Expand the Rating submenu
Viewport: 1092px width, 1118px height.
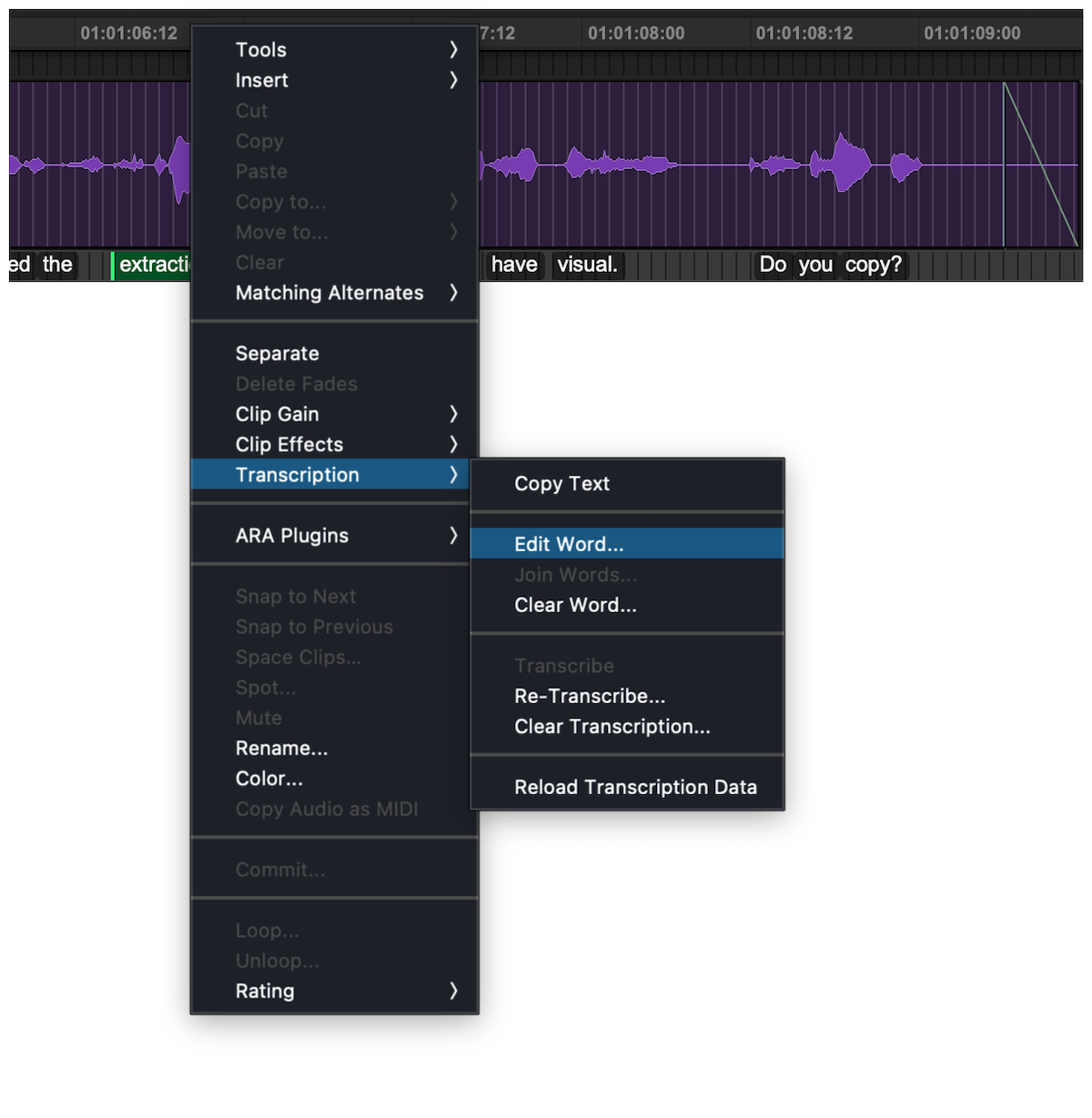click(453, 992)
